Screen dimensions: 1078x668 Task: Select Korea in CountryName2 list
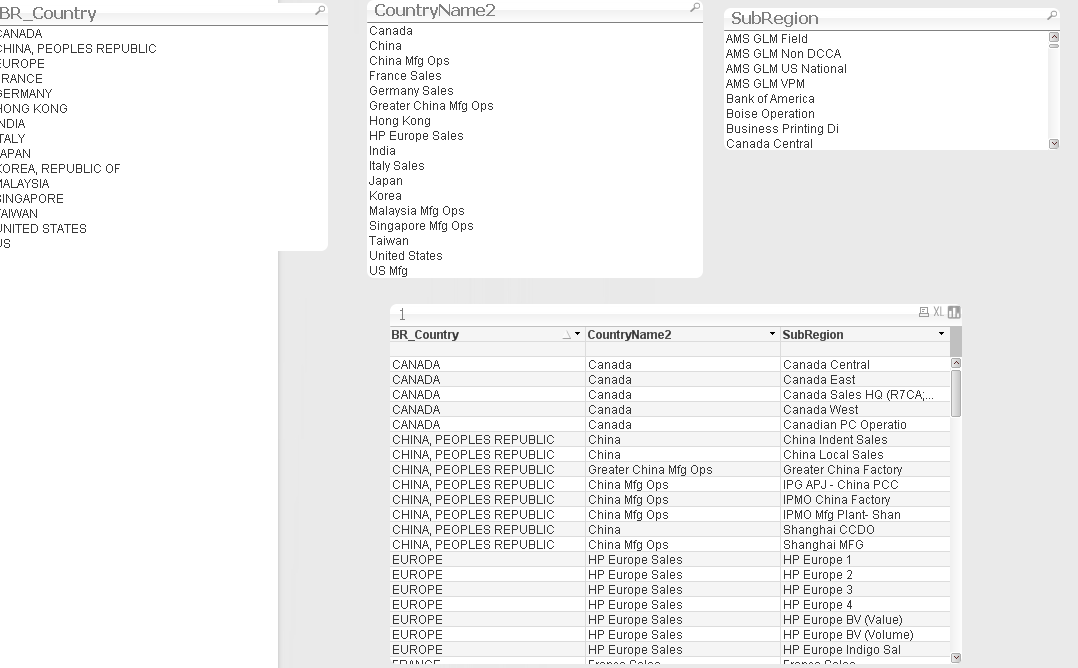pos(385,196)
